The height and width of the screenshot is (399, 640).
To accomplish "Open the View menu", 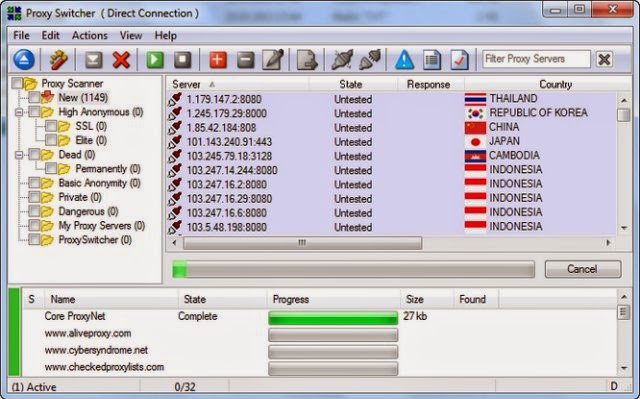I will (131, 35).
